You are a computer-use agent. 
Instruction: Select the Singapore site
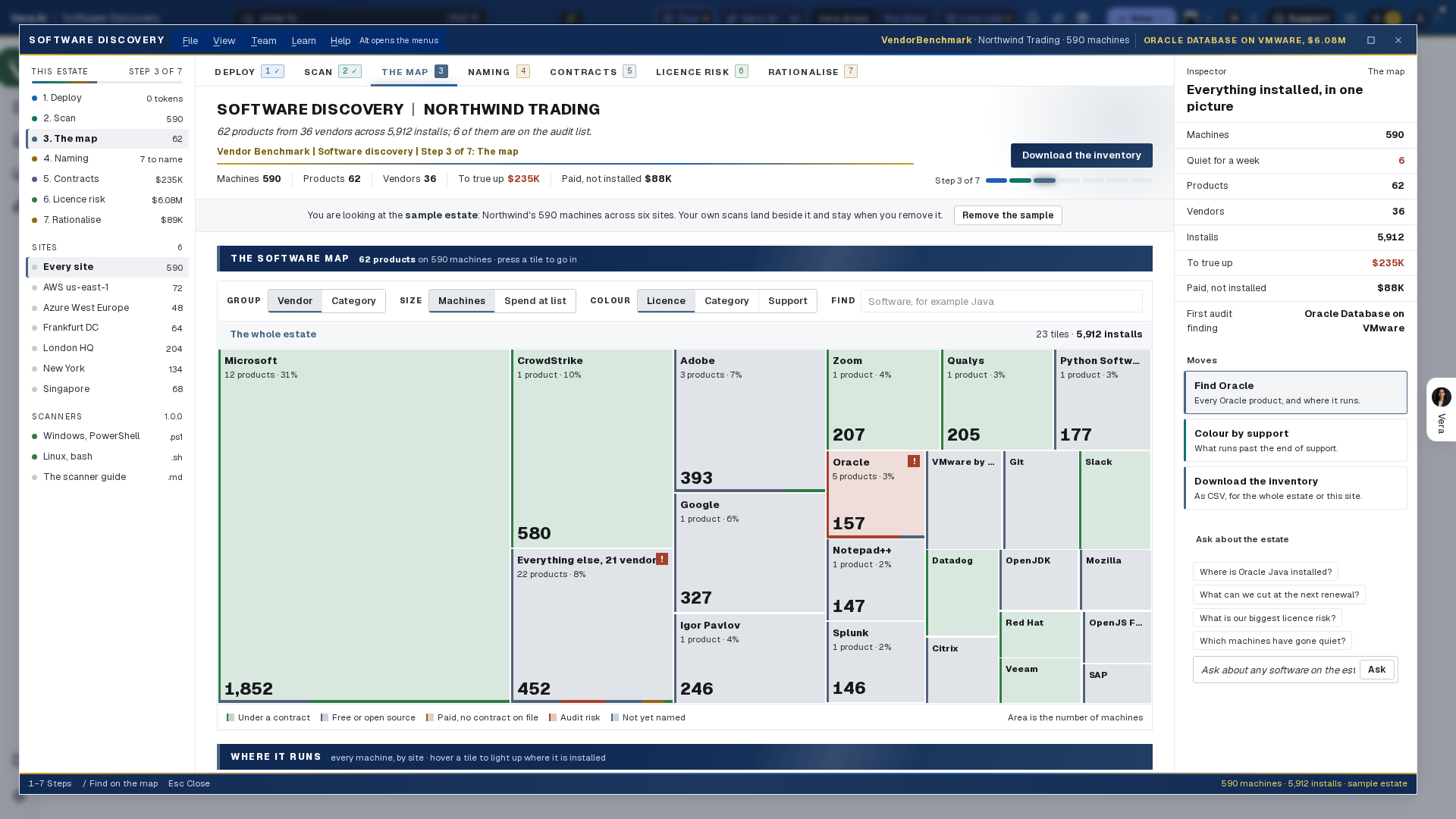107,389
